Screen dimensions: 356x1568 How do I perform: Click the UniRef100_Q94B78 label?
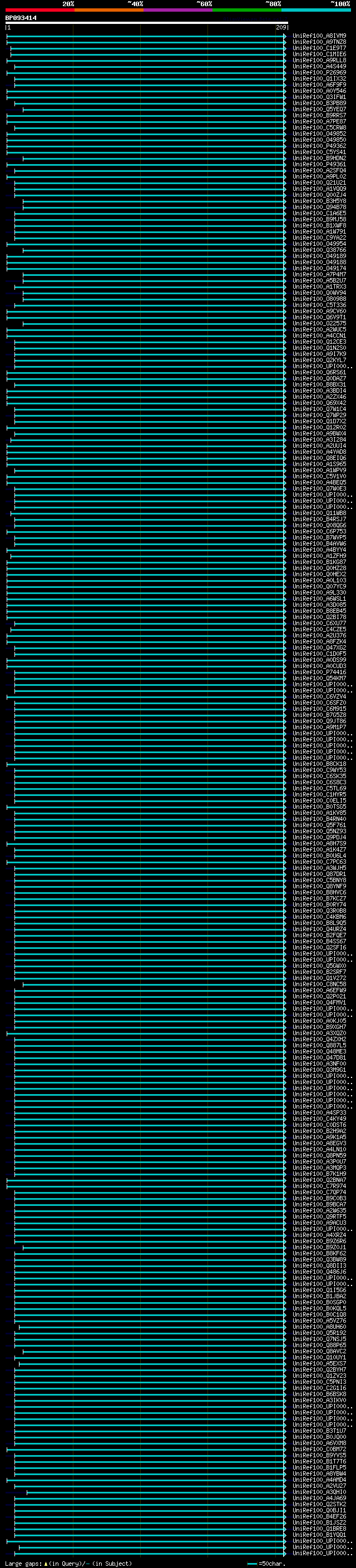click(x=319, y=207)
